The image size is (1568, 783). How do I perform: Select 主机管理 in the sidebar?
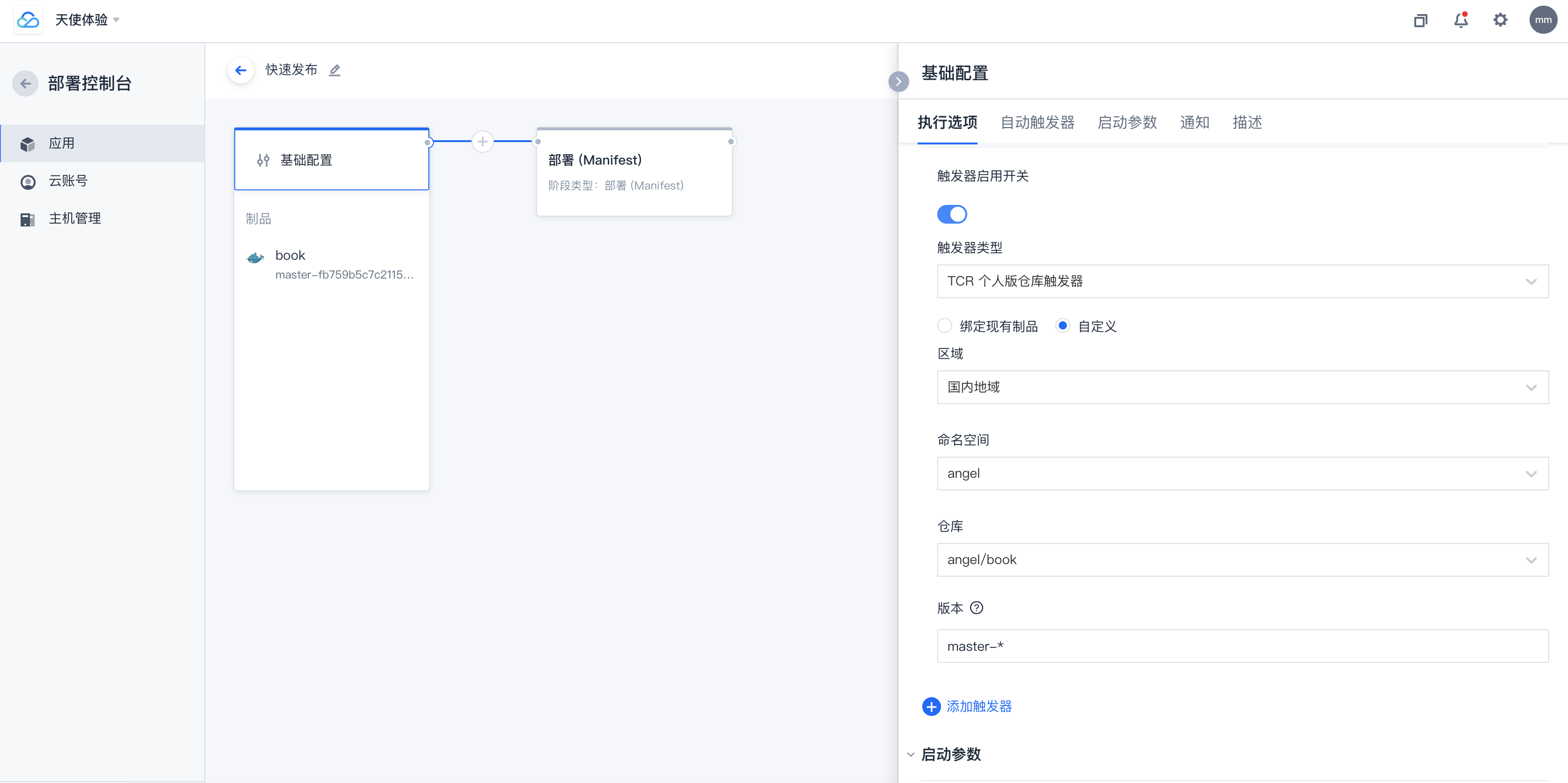(x=102, y=218)
